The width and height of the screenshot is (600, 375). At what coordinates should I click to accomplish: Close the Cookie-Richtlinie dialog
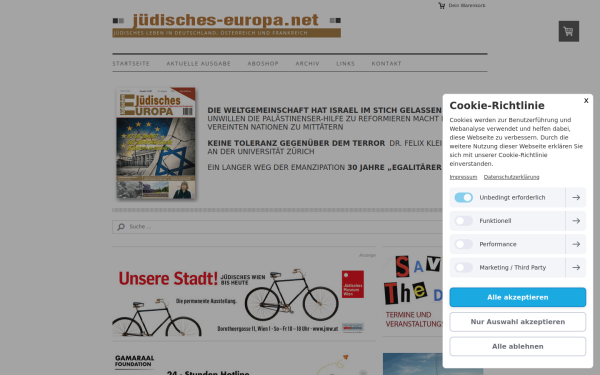pyautogui.click(x=586, y=101)
